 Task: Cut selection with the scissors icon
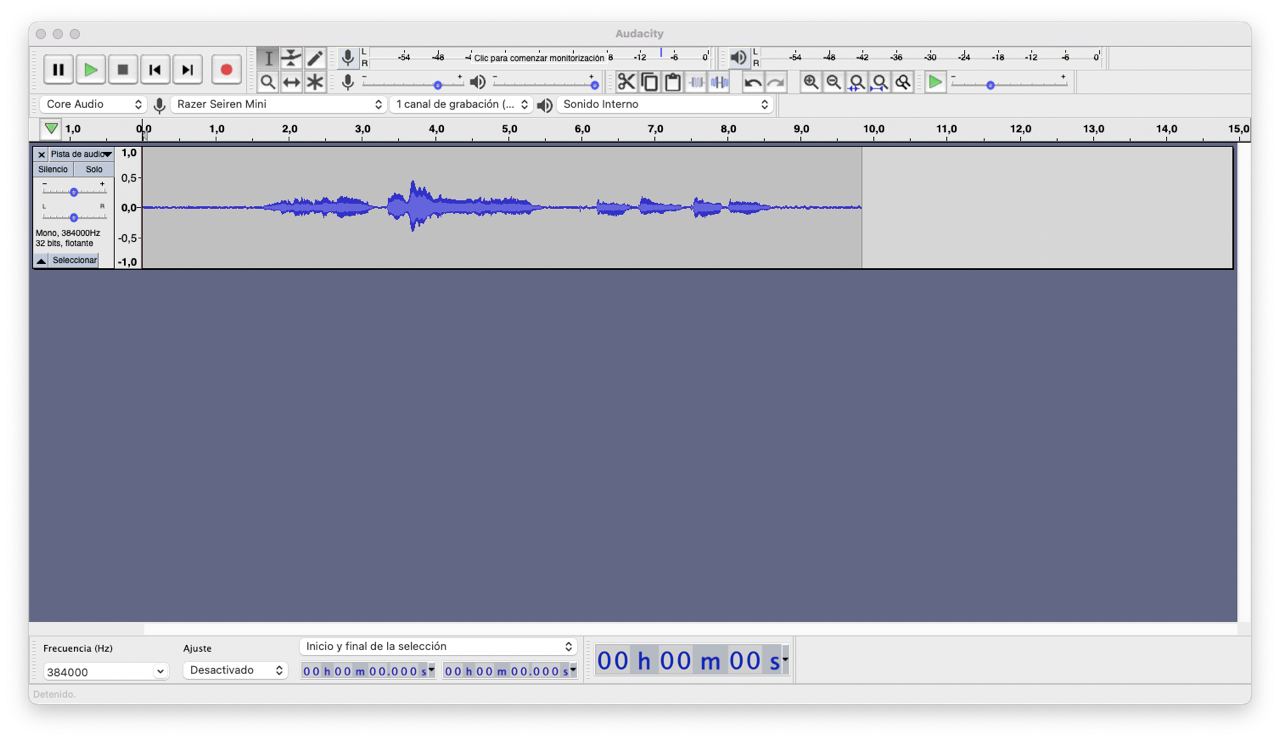[626, 82]
